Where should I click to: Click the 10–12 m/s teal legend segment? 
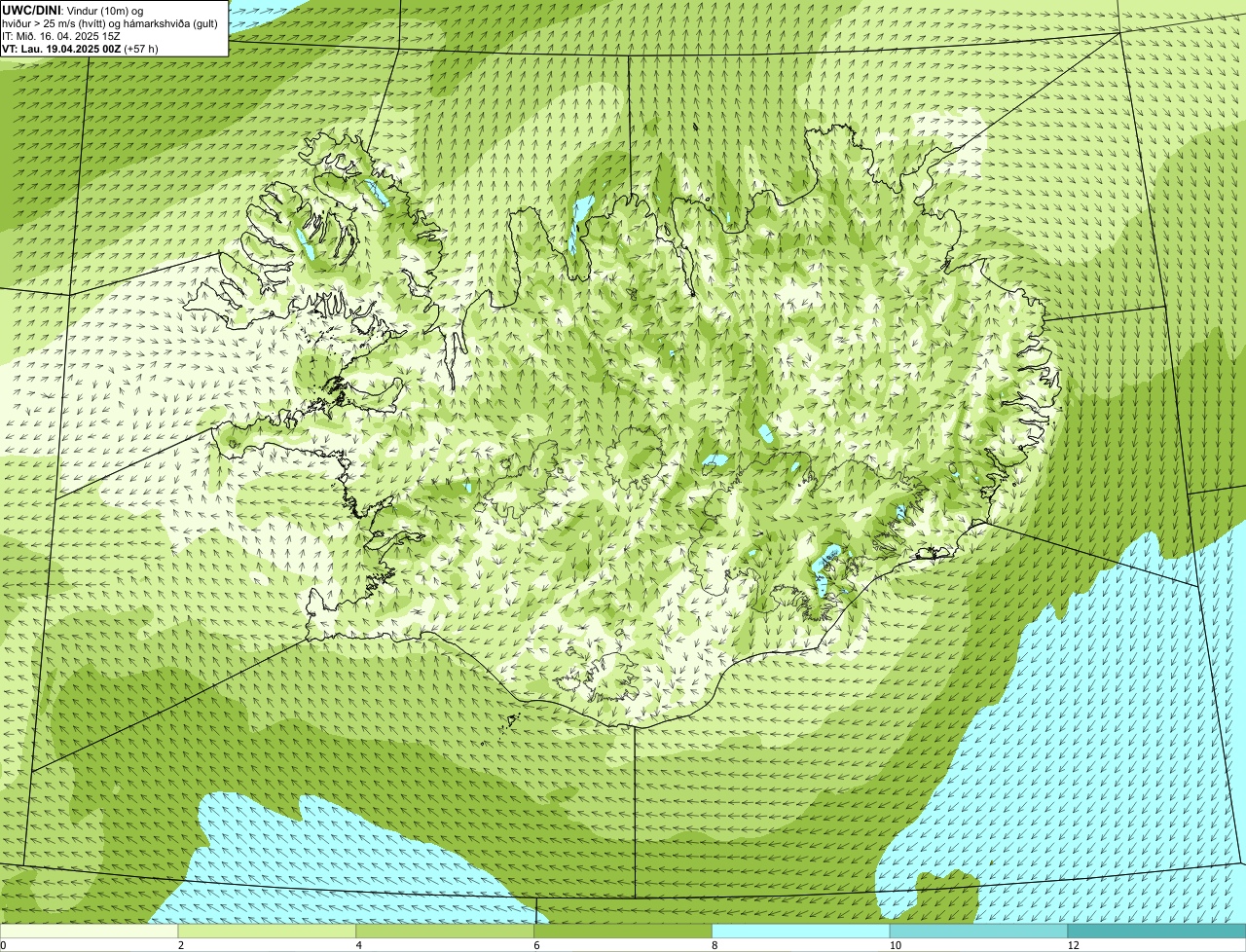[x=978, y=932]
